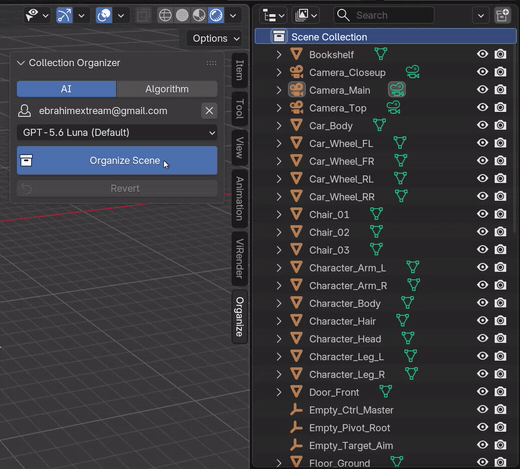Open viewport shading options dropdown
The image size is (520, 469).
(x=233, y=15)
